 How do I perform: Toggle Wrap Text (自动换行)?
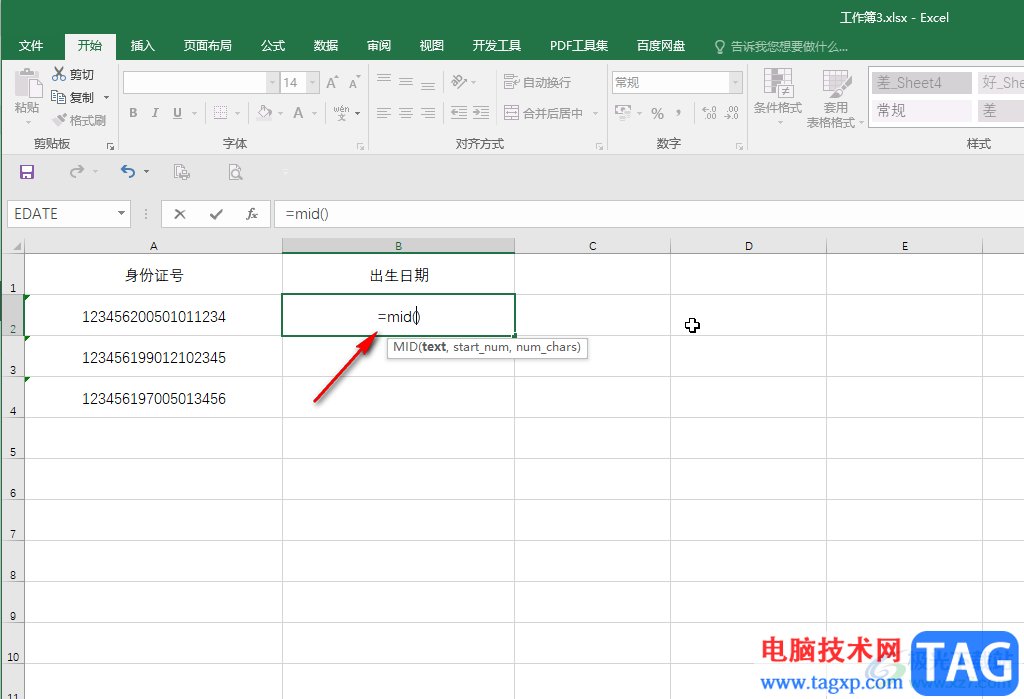(x=537, y=82)
